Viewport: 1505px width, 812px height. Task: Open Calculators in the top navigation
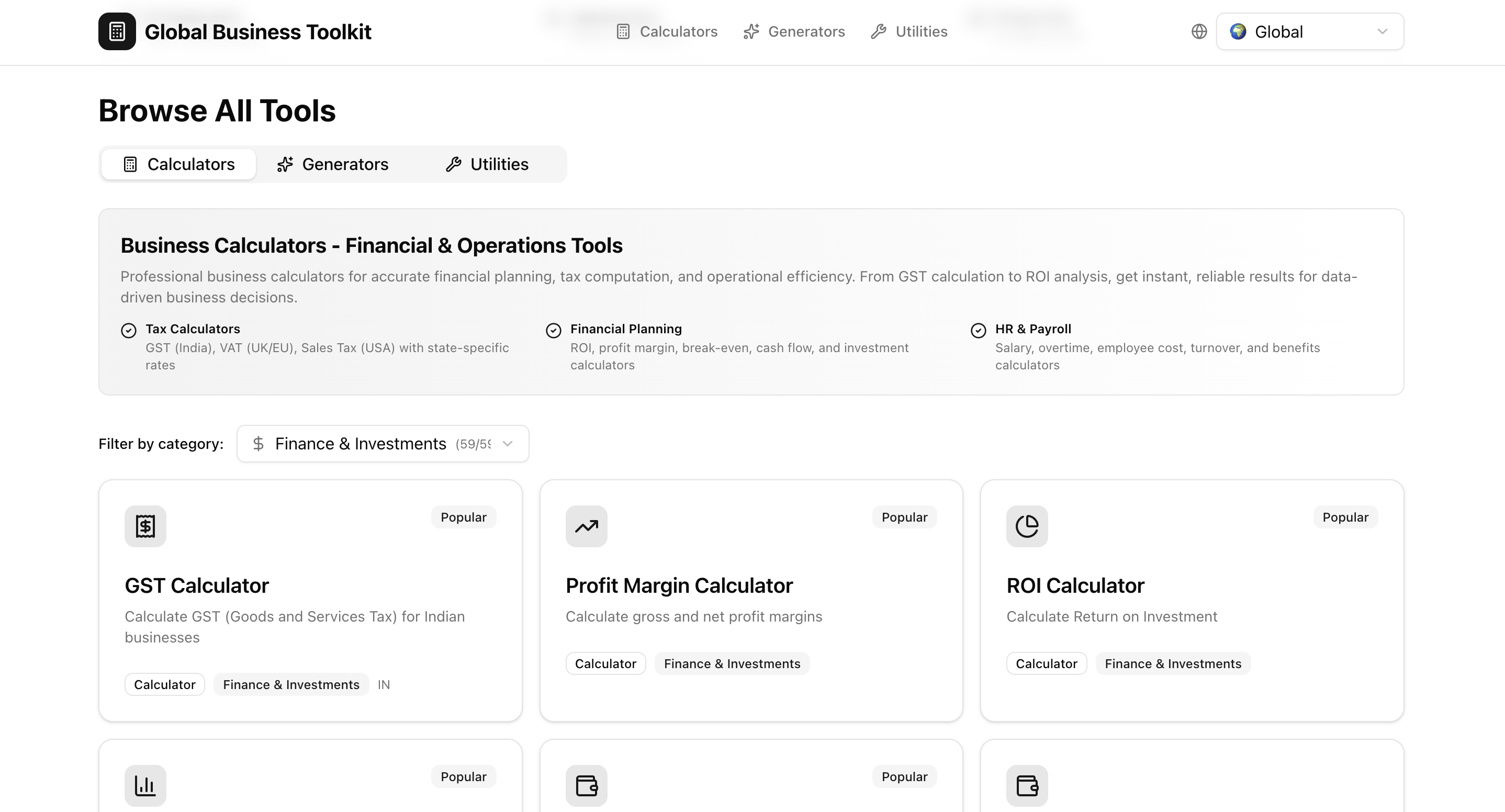(667, 31)
